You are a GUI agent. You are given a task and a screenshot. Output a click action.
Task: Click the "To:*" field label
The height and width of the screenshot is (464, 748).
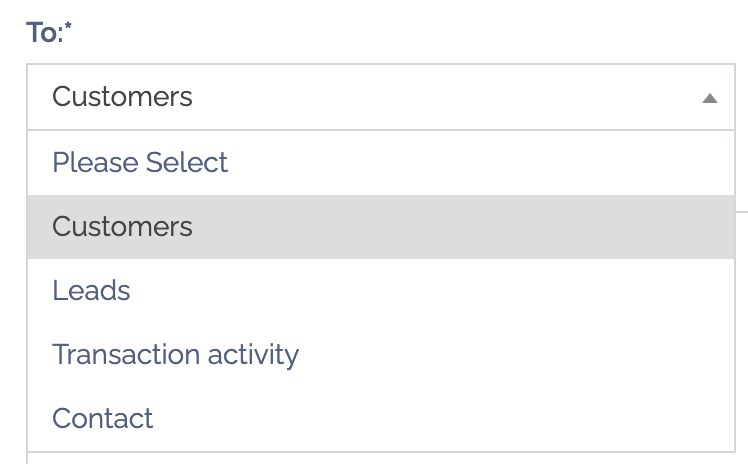(x=49, y=31)
